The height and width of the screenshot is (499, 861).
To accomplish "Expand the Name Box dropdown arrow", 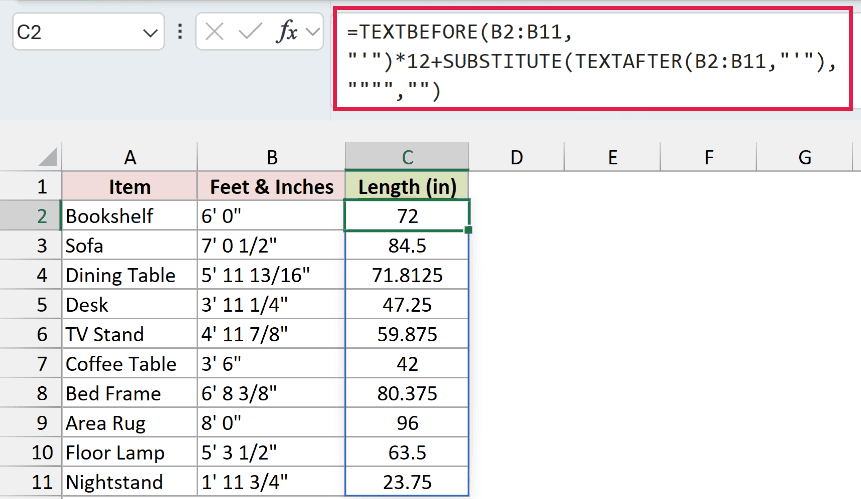I will click(150, 33).
